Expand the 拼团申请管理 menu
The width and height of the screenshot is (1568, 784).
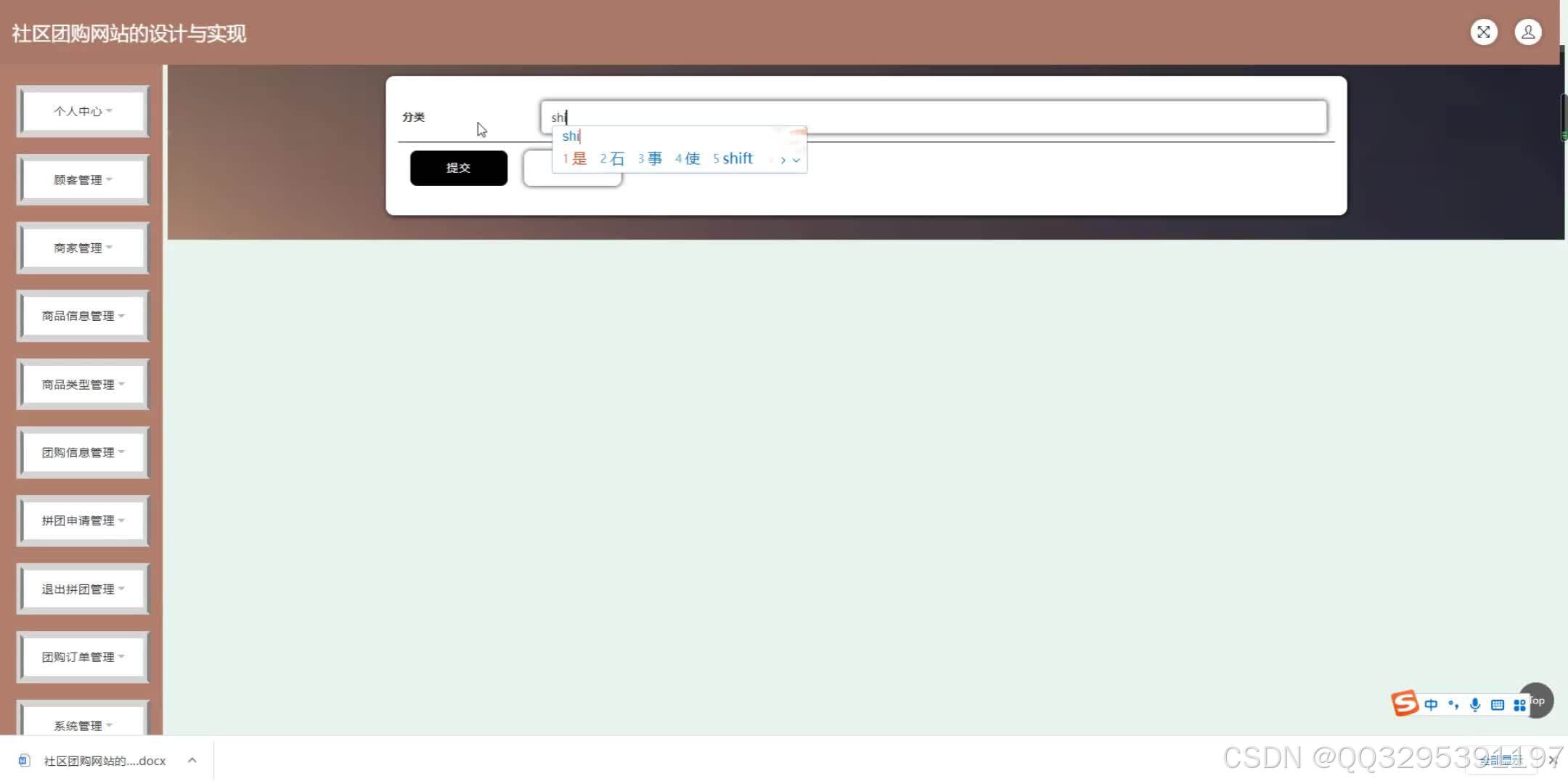tap(83, 520)
